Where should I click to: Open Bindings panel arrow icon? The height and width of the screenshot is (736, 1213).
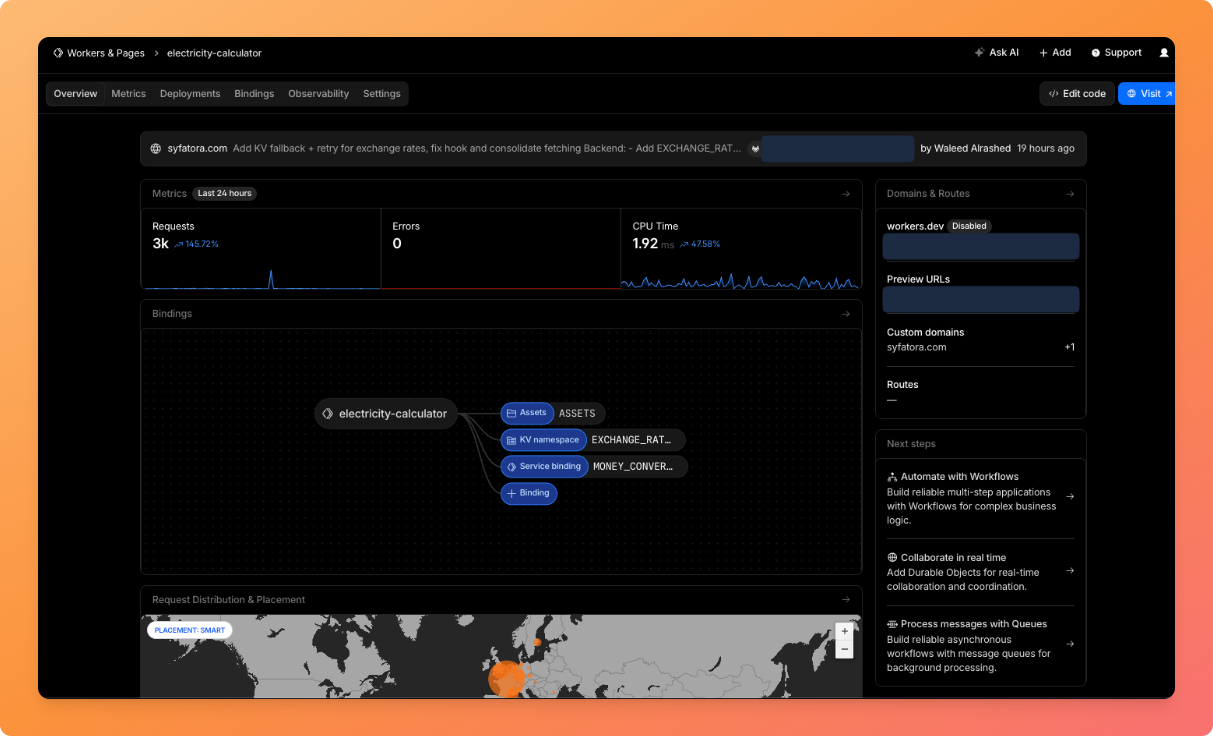point(846,314)
